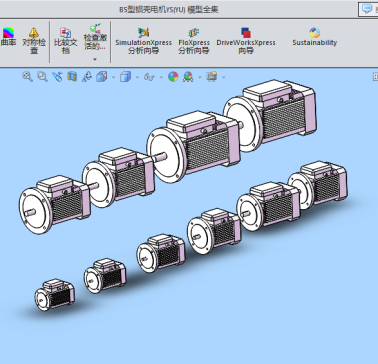The height and width of the screenshot is (364, 378).
Task: Click the Hide/Show Items glasses icon
Action: click(149, 77)
